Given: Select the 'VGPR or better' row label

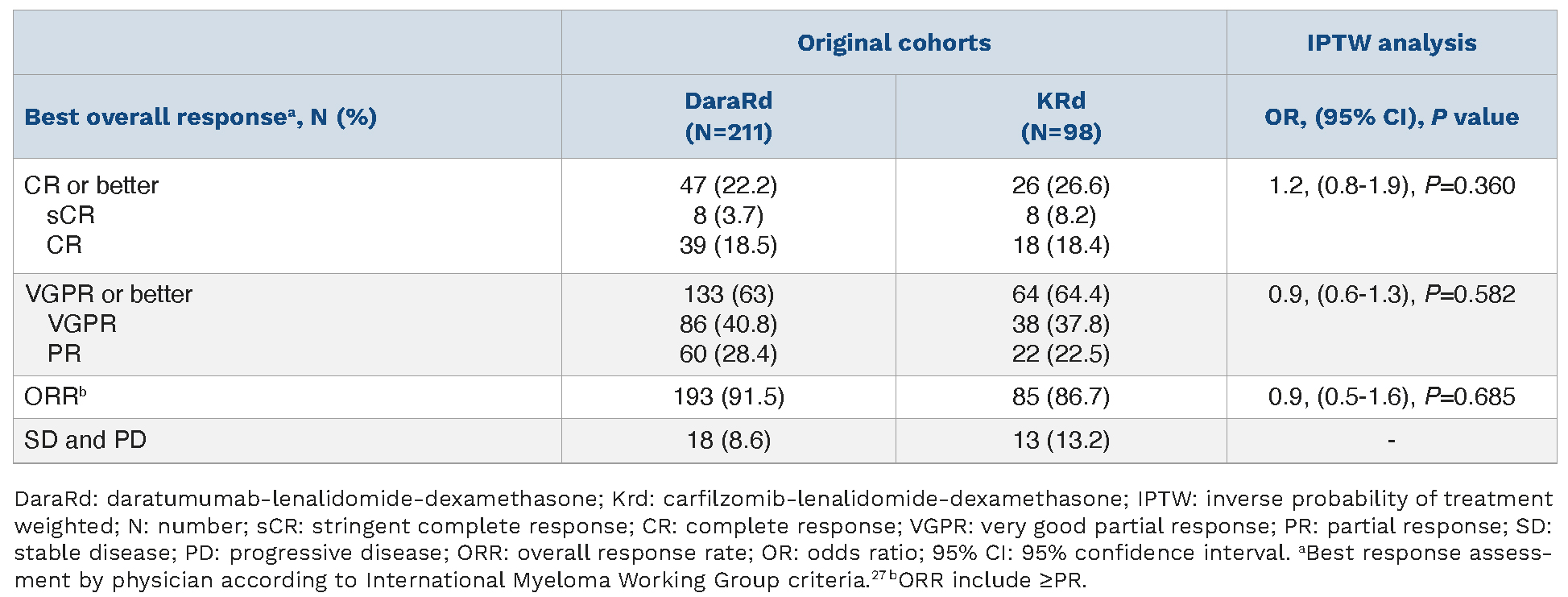Looking at the screenshot, I should click(x=109, y=294).
